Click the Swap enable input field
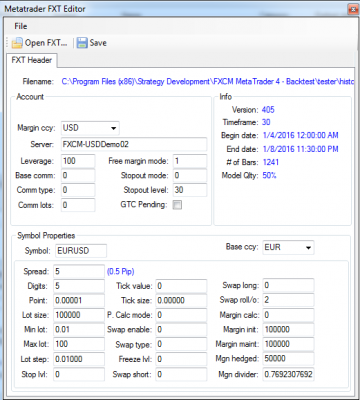 (x=181, y=330)
